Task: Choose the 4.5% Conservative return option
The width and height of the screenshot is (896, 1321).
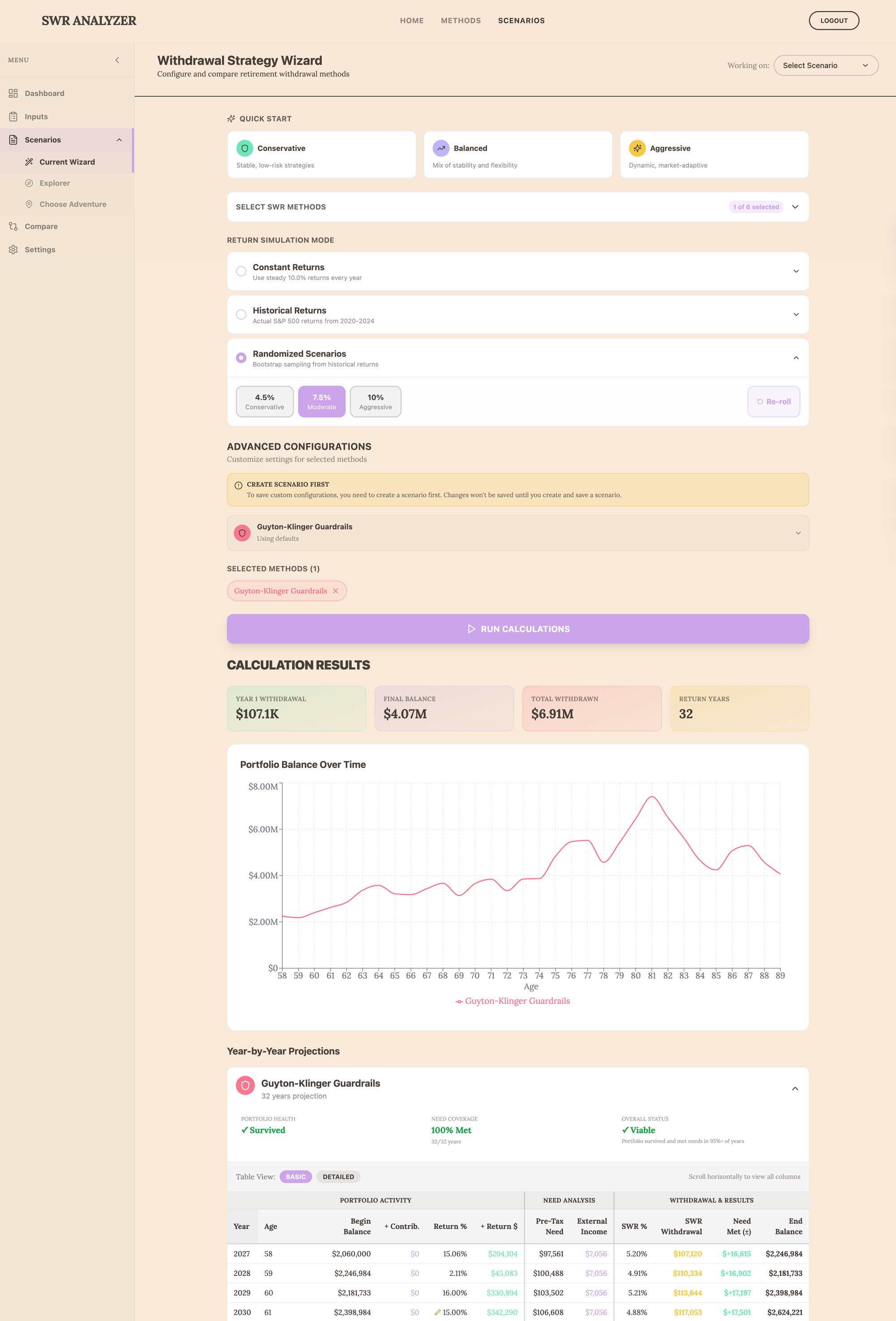Action: coord(264,401)
